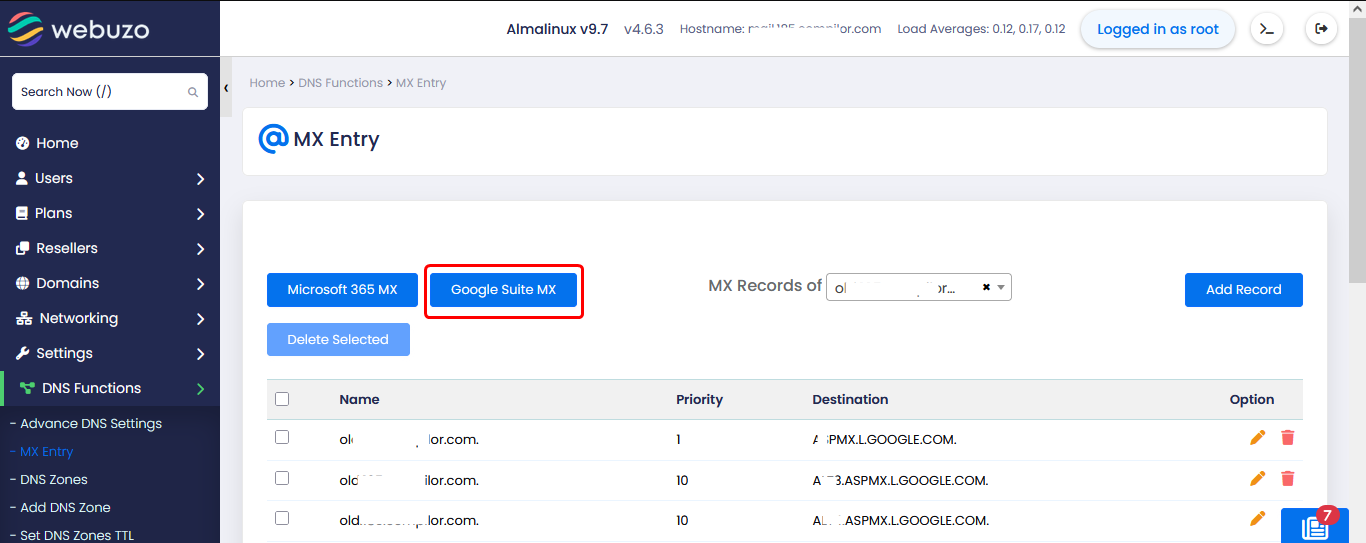Click the logout icon in top bar

tap(1321, 29)
